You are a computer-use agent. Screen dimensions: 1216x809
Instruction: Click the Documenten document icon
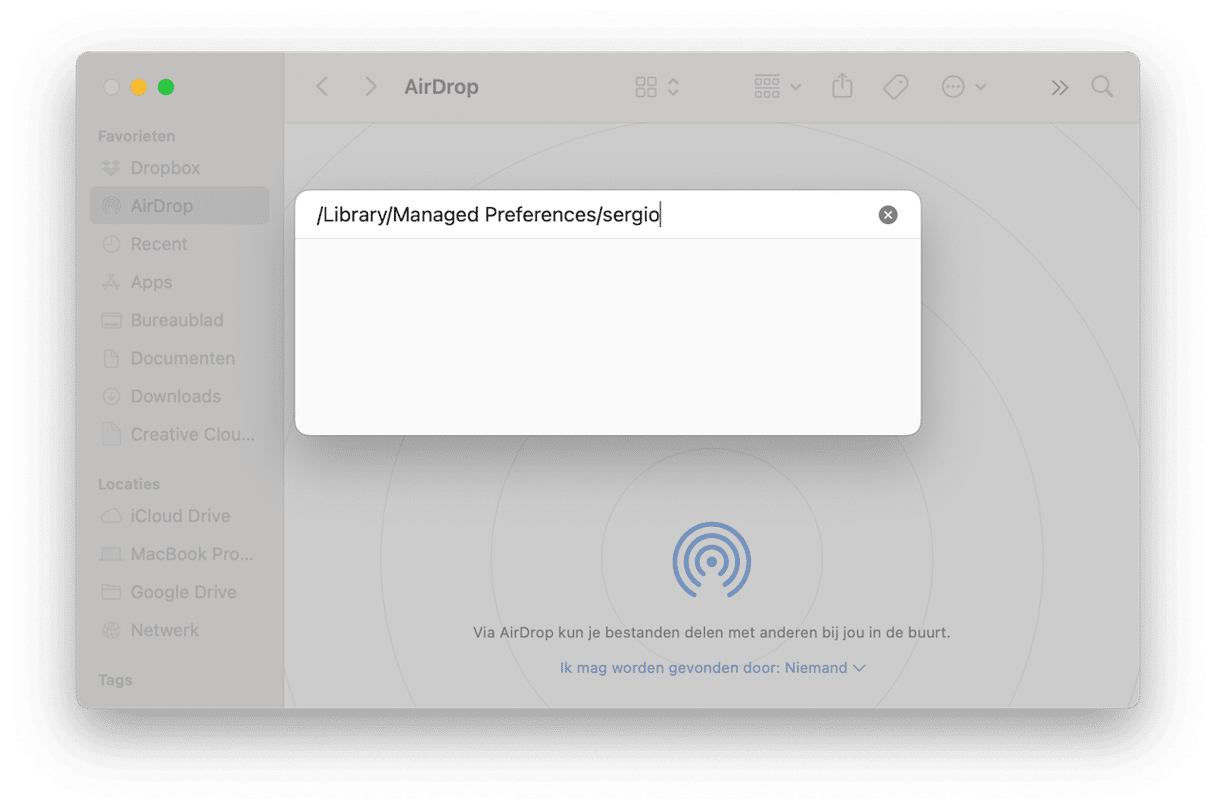point(112,358)
